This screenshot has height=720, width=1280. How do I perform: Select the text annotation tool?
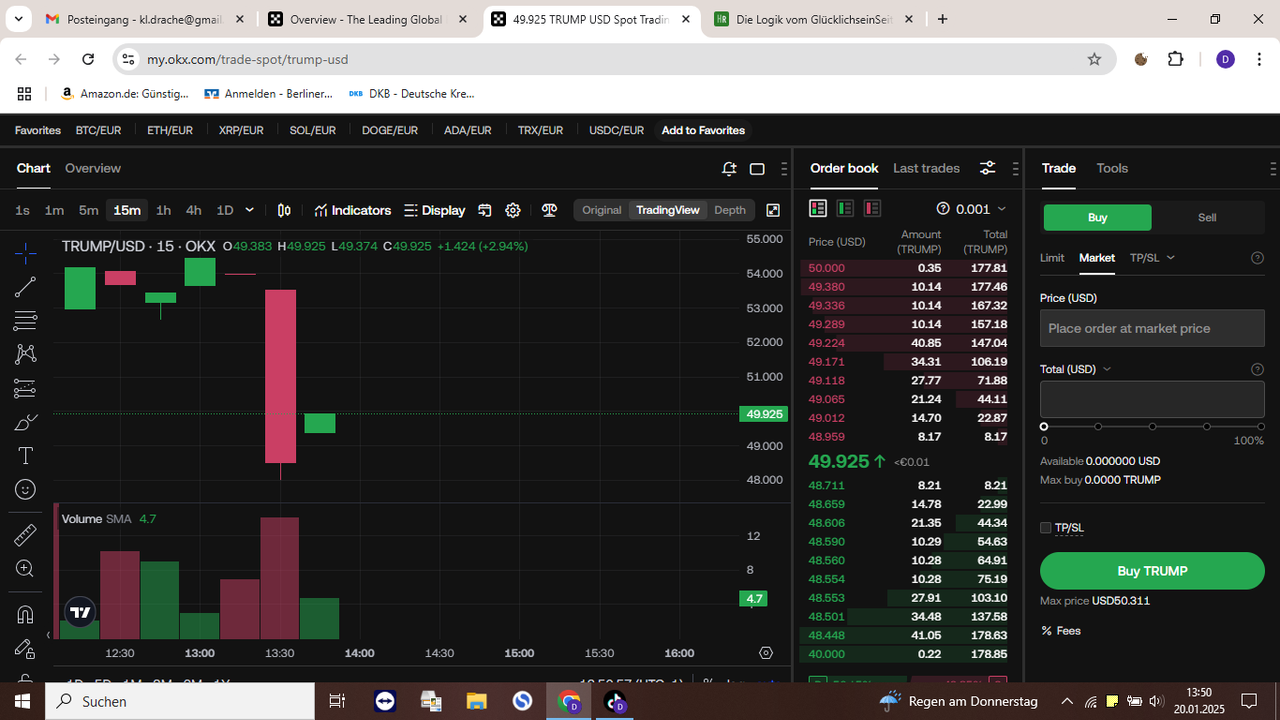click(25, 456)
